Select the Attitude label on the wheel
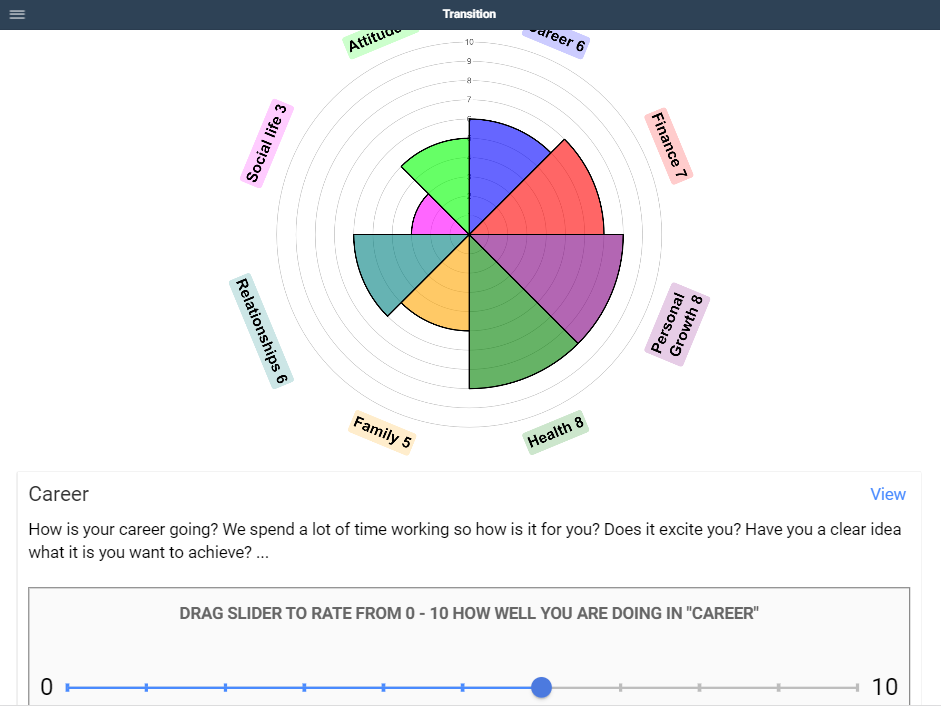Image resolution: width=941 pixels, height=706 pixels. point(375,41)
